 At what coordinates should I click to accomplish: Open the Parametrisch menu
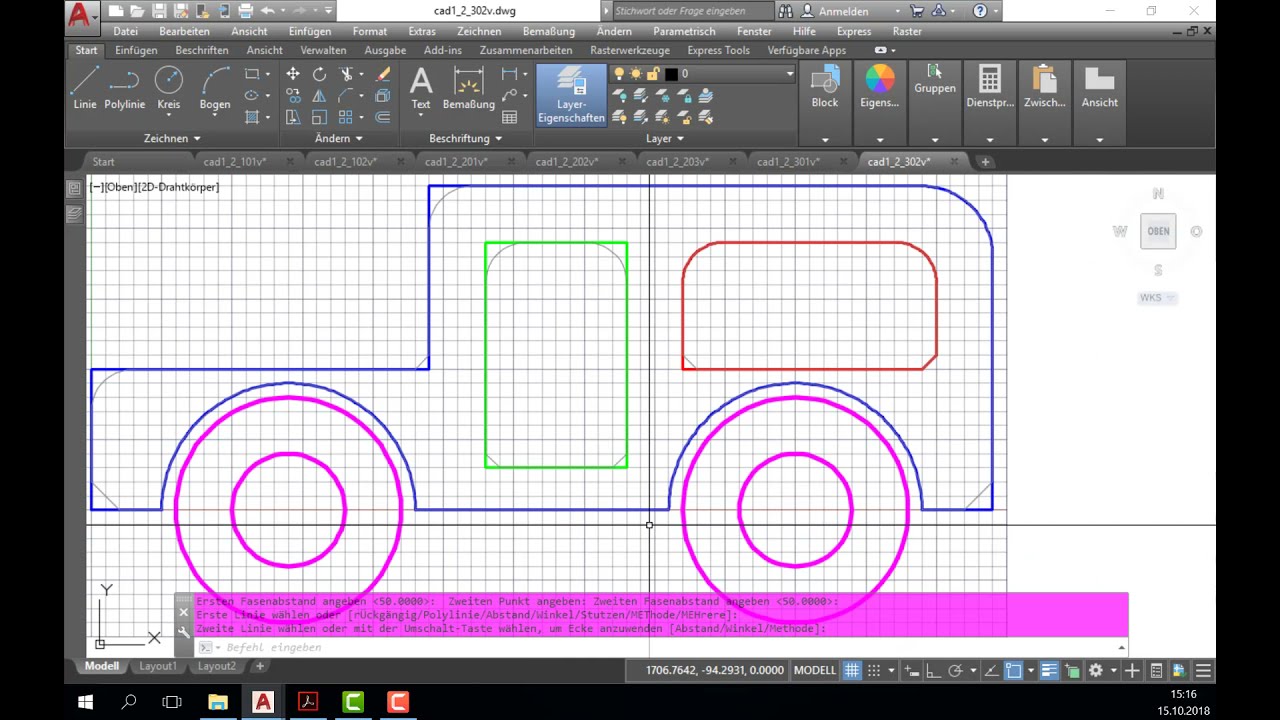pos(684,31)
